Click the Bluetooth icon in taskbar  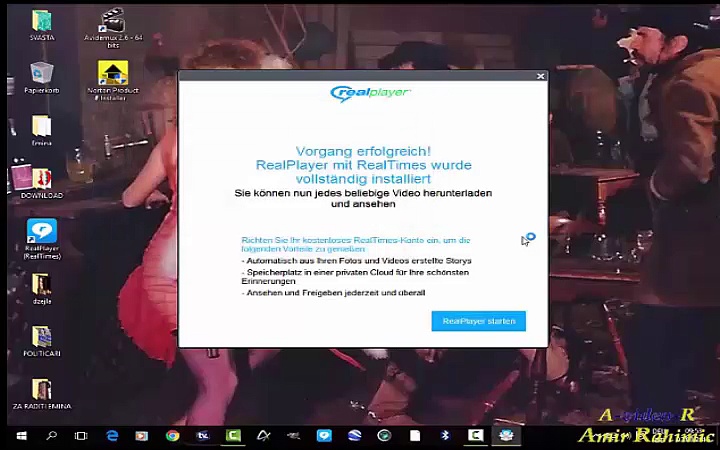[x=445, y=436]
